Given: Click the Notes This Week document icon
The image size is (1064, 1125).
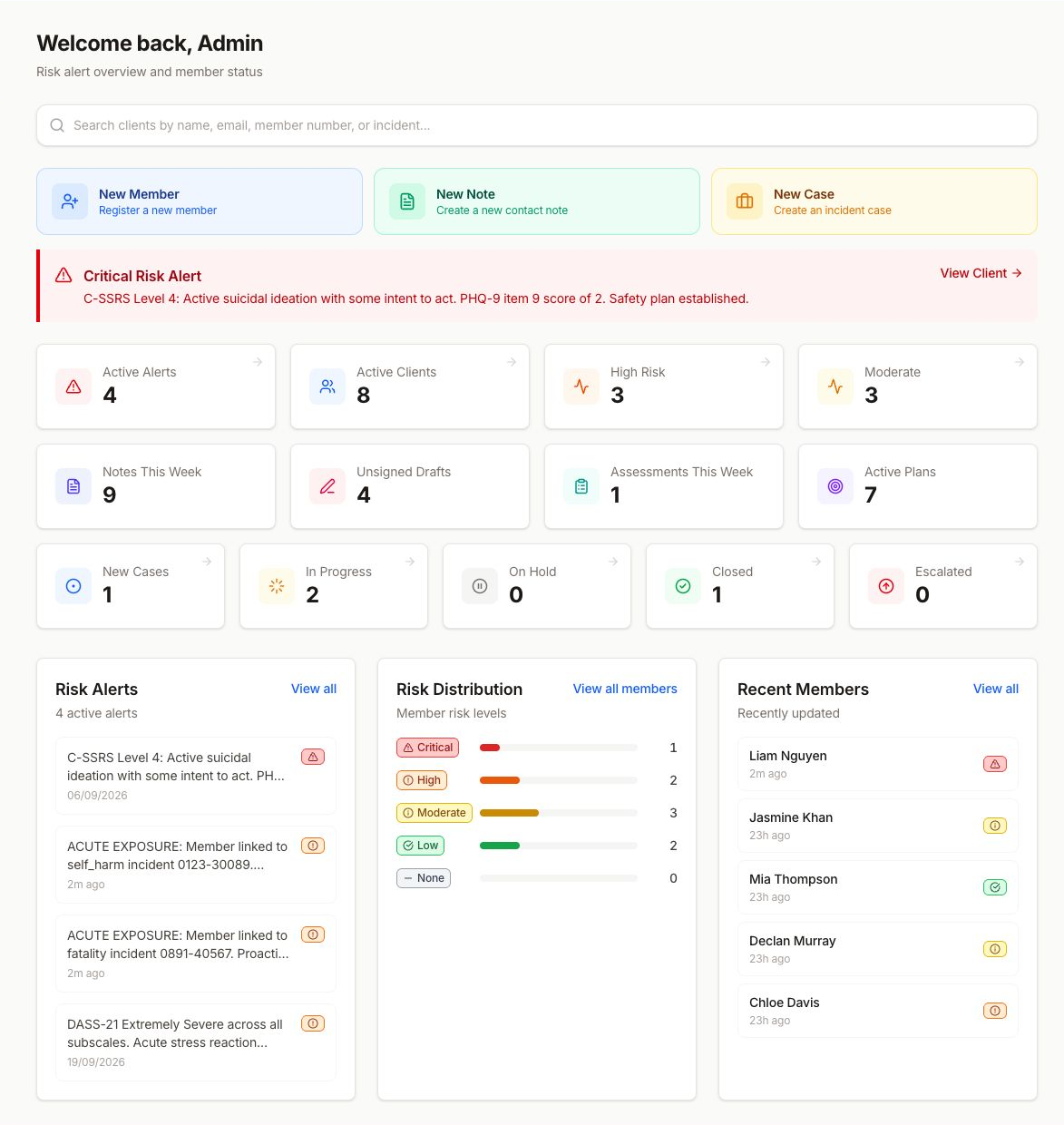Looking at the screenshot, I should (x=73, y=486).
